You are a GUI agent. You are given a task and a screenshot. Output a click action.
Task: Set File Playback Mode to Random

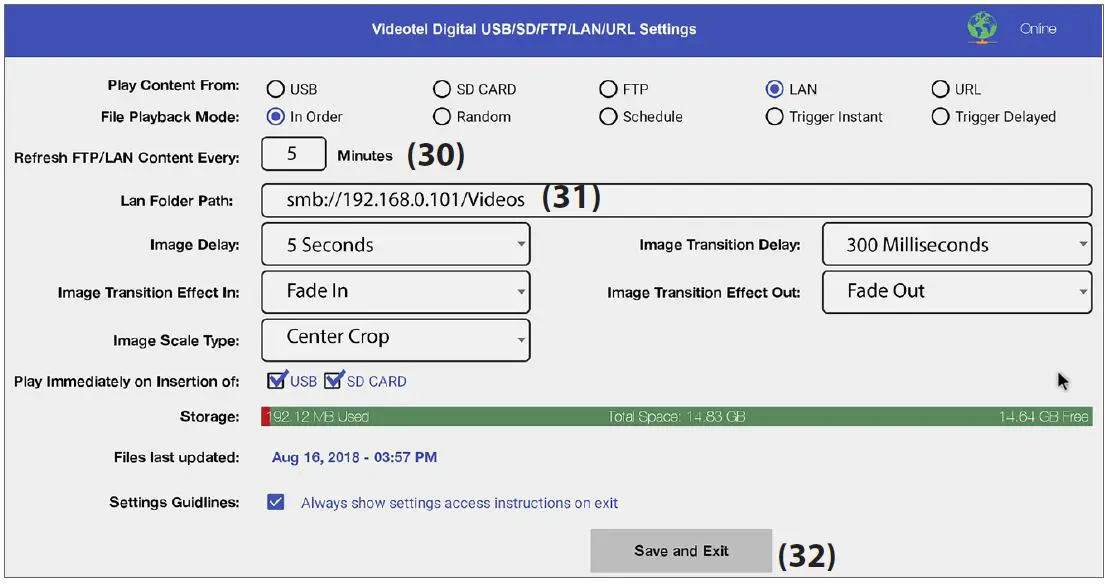click(x=441, y=116)
